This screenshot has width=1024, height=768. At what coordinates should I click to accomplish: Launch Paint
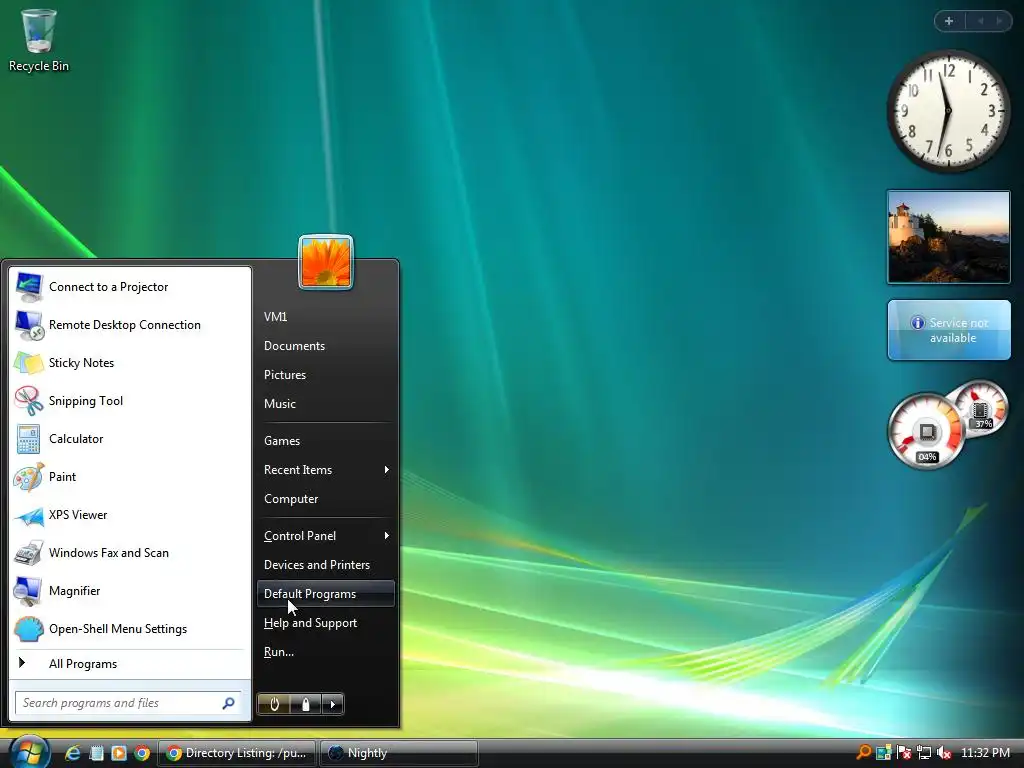(x=129, y=477)
